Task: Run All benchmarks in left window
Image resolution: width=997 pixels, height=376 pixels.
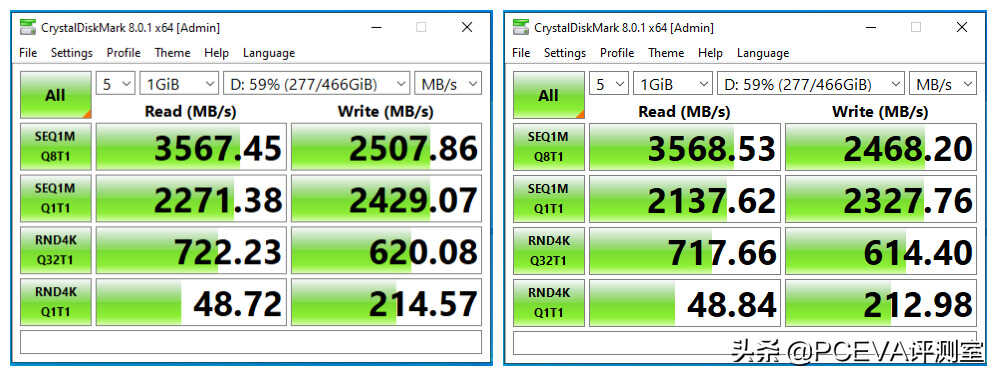Action: click(x=55, y=95)
